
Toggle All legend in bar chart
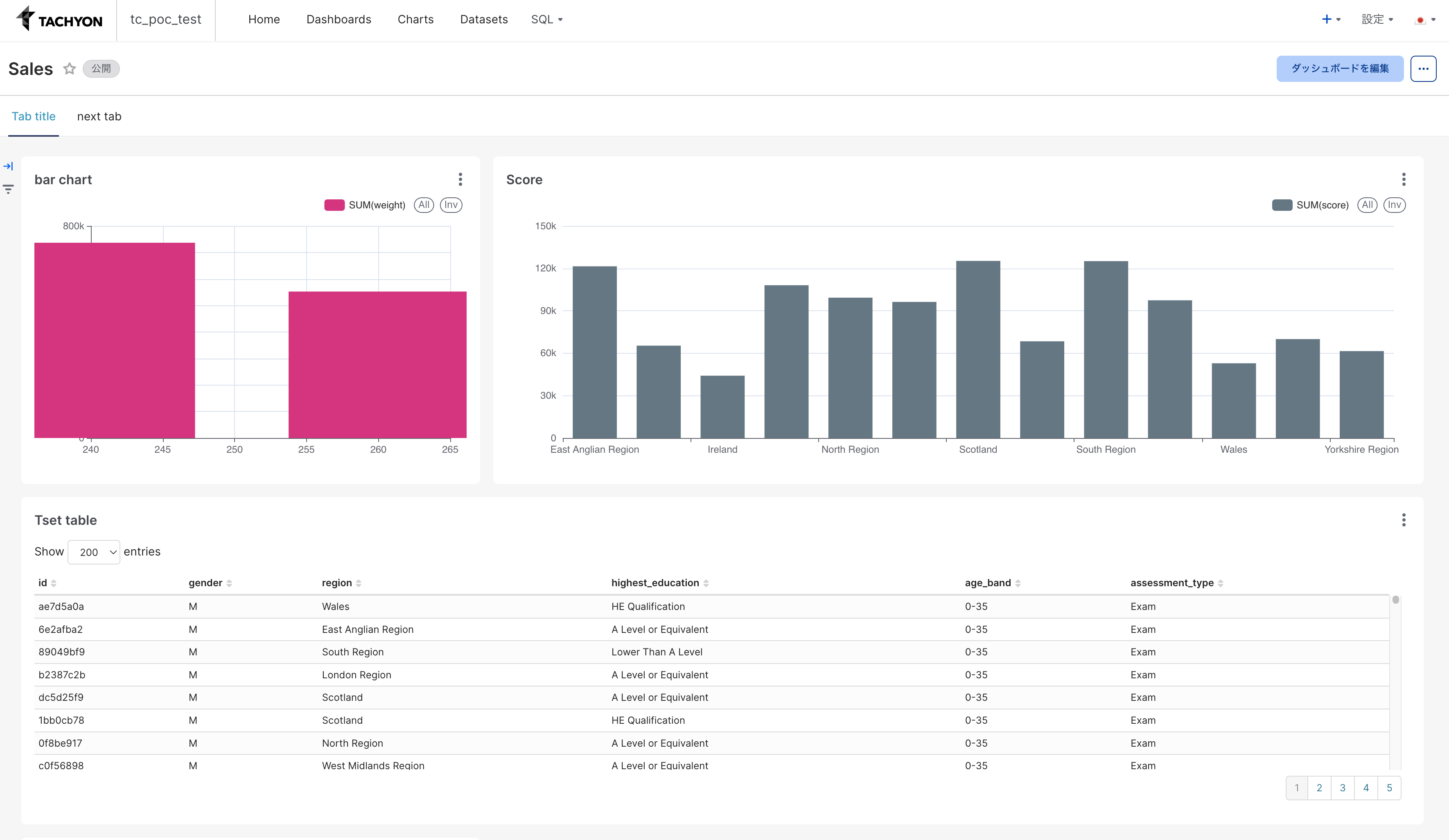[x=424, y=205]
